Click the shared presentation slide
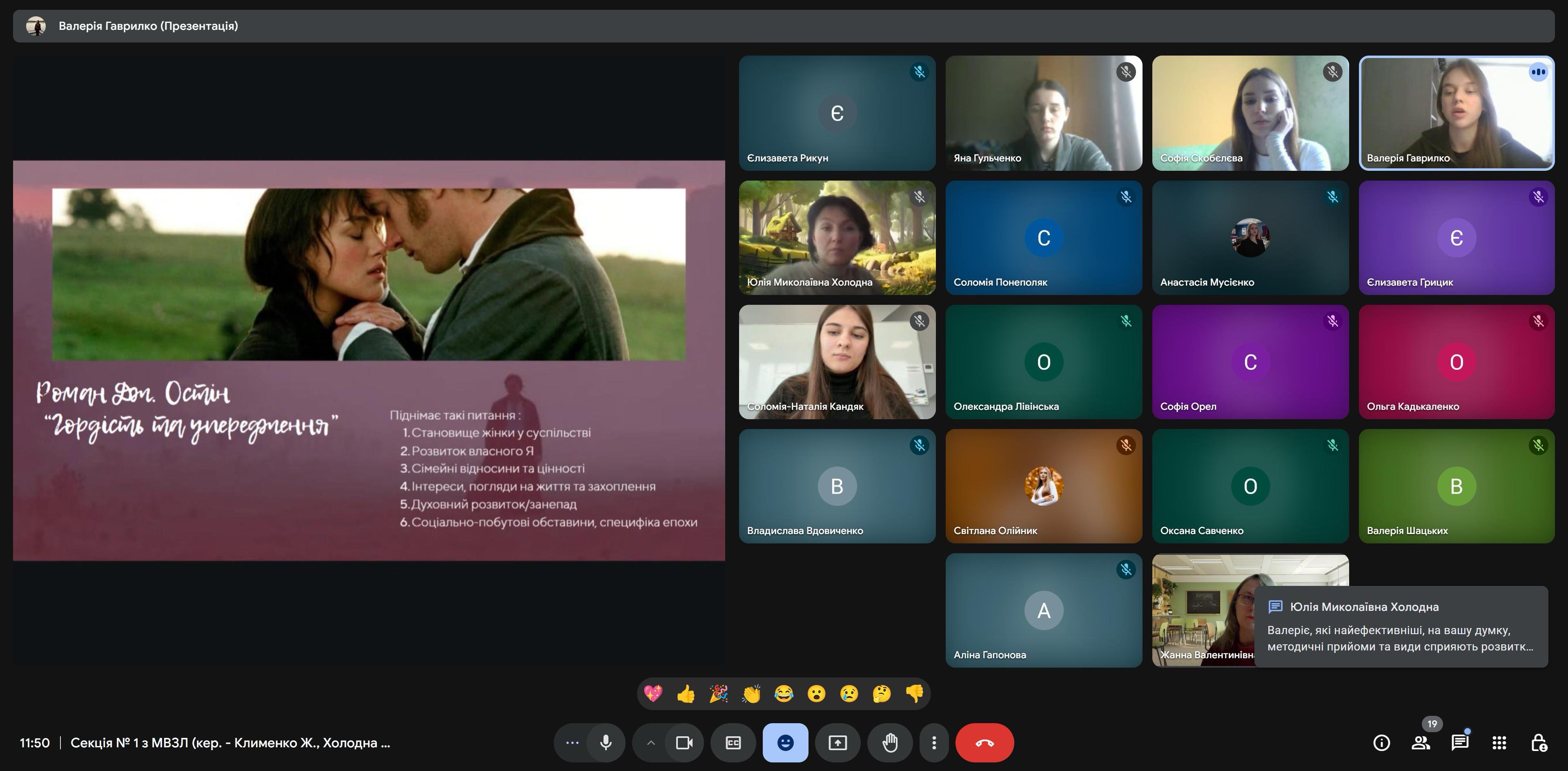Viewport: 1568px width, 771px height. pyautogui.click(x=369, y=360)
